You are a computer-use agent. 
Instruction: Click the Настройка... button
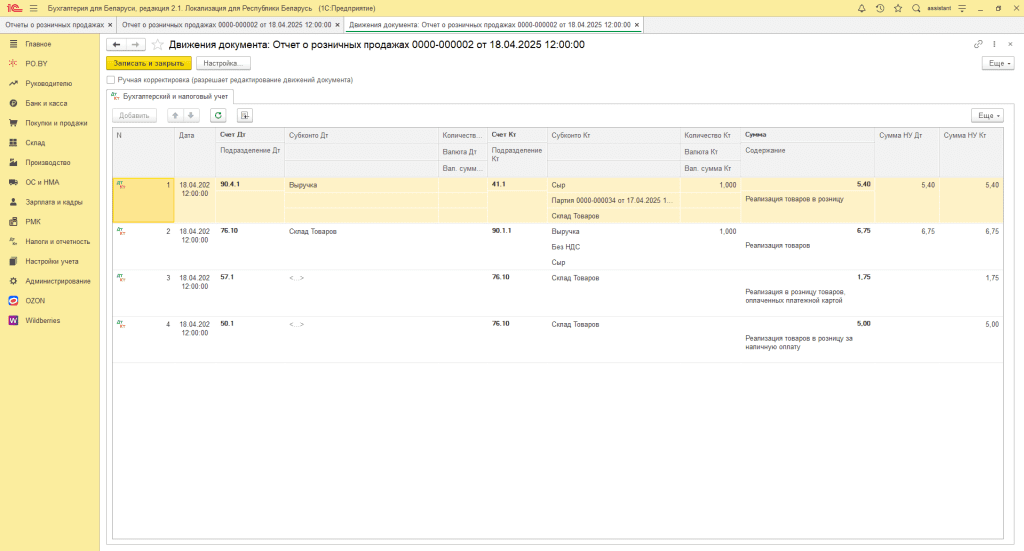coord(223,63)
